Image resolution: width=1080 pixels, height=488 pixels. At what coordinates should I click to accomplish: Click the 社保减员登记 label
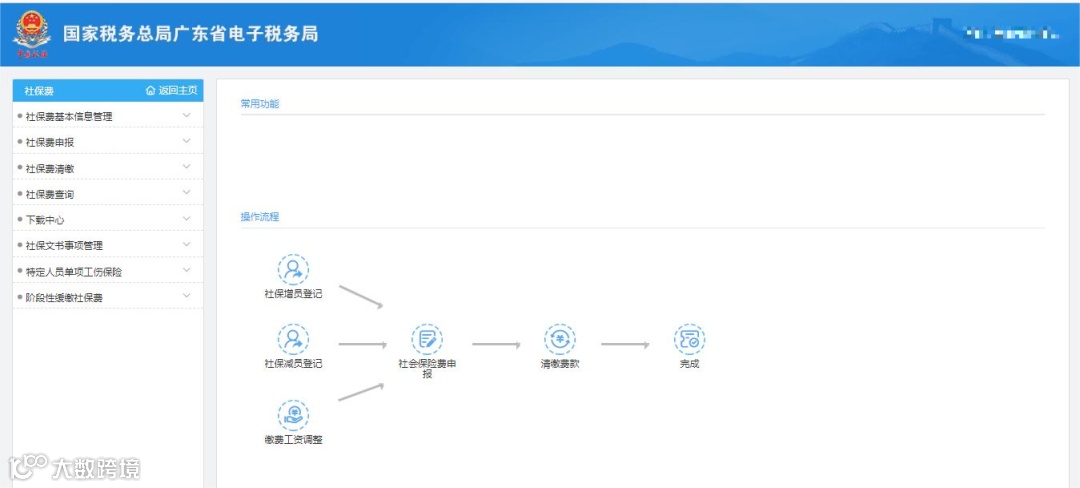pos(293,363)
